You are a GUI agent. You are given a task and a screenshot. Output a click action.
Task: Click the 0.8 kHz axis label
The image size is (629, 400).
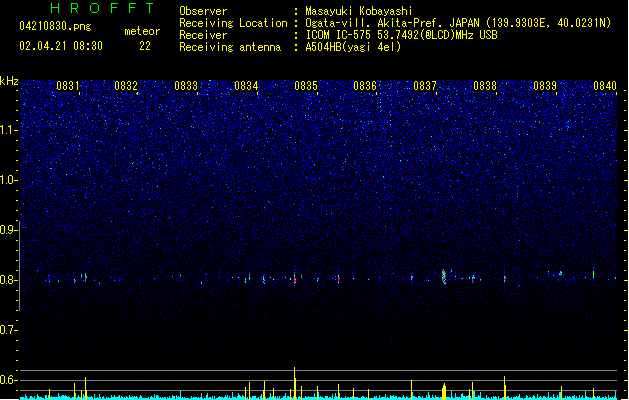[x=8, y=280]
